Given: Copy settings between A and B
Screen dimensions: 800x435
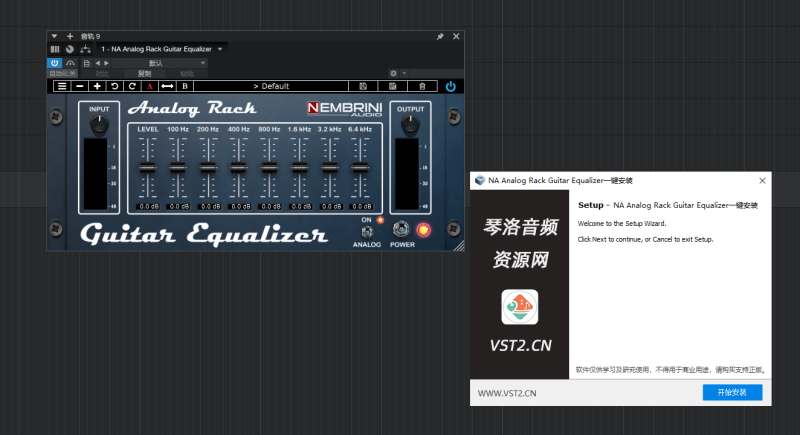Looking at the screenshot, I should [x=167, y=86].
